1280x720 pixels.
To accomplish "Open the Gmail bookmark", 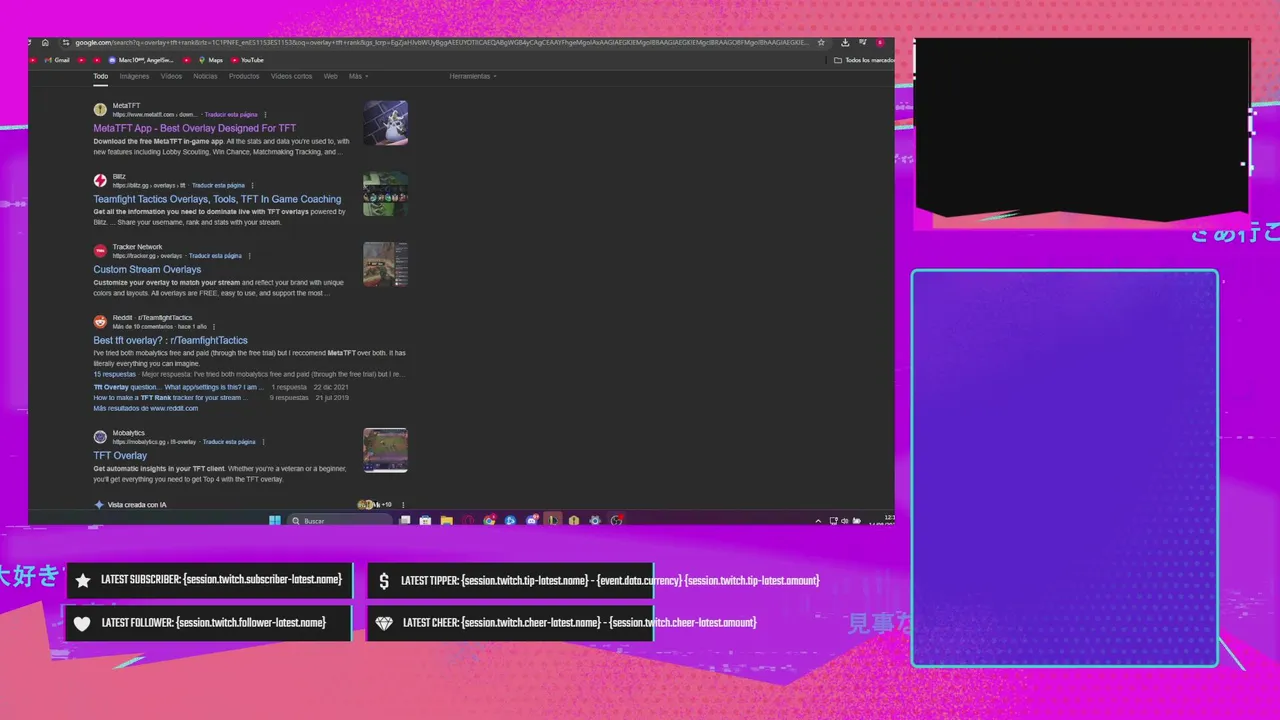I will click(56, 60).
